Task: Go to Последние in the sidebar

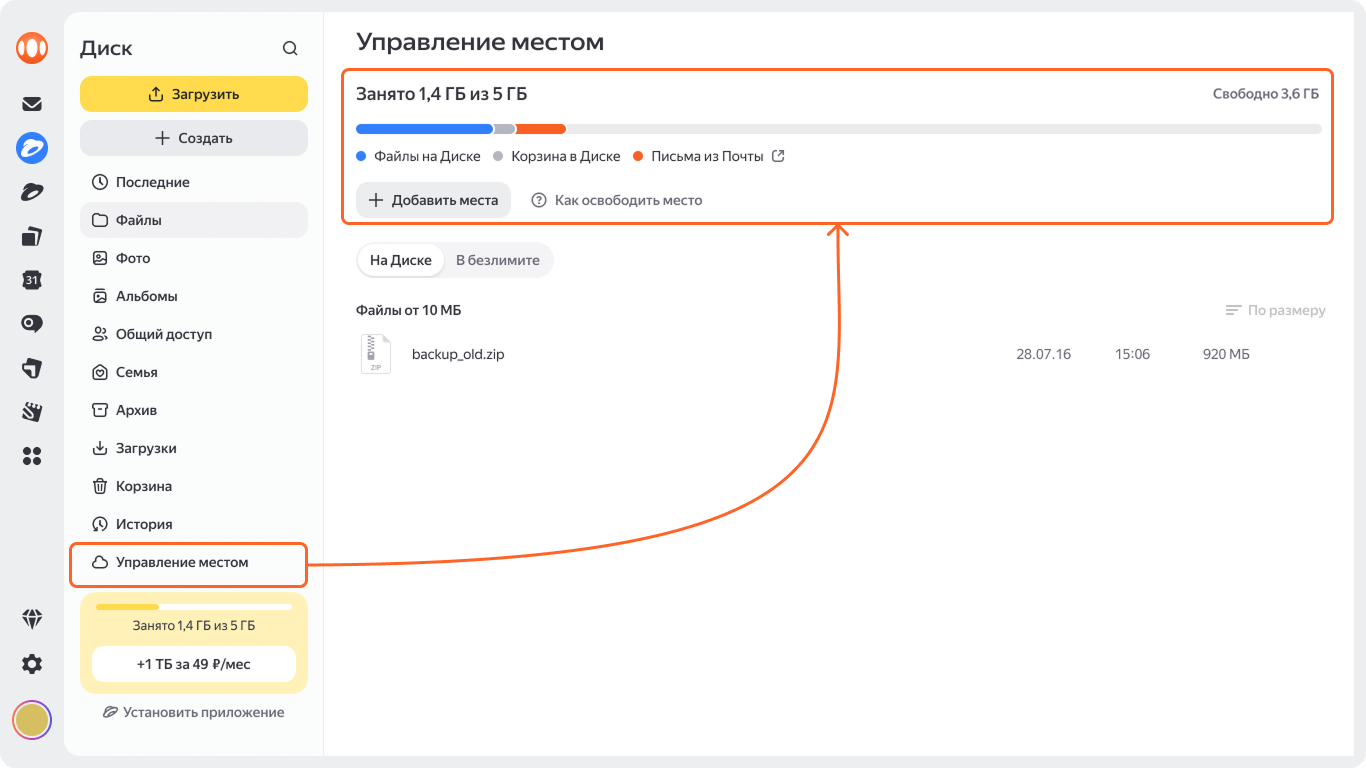Action: (194, 182)
